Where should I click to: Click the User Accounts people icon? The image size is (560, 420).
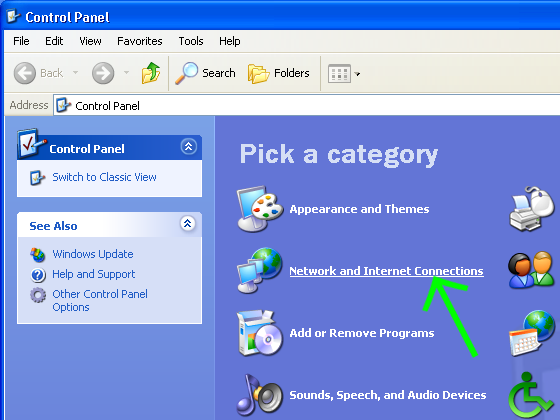(532, 270)
